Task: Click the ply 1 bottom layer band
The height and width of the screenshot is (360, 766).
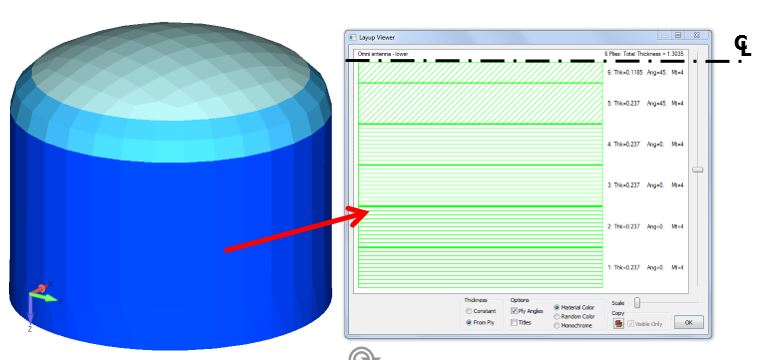Action: [481, 268]
